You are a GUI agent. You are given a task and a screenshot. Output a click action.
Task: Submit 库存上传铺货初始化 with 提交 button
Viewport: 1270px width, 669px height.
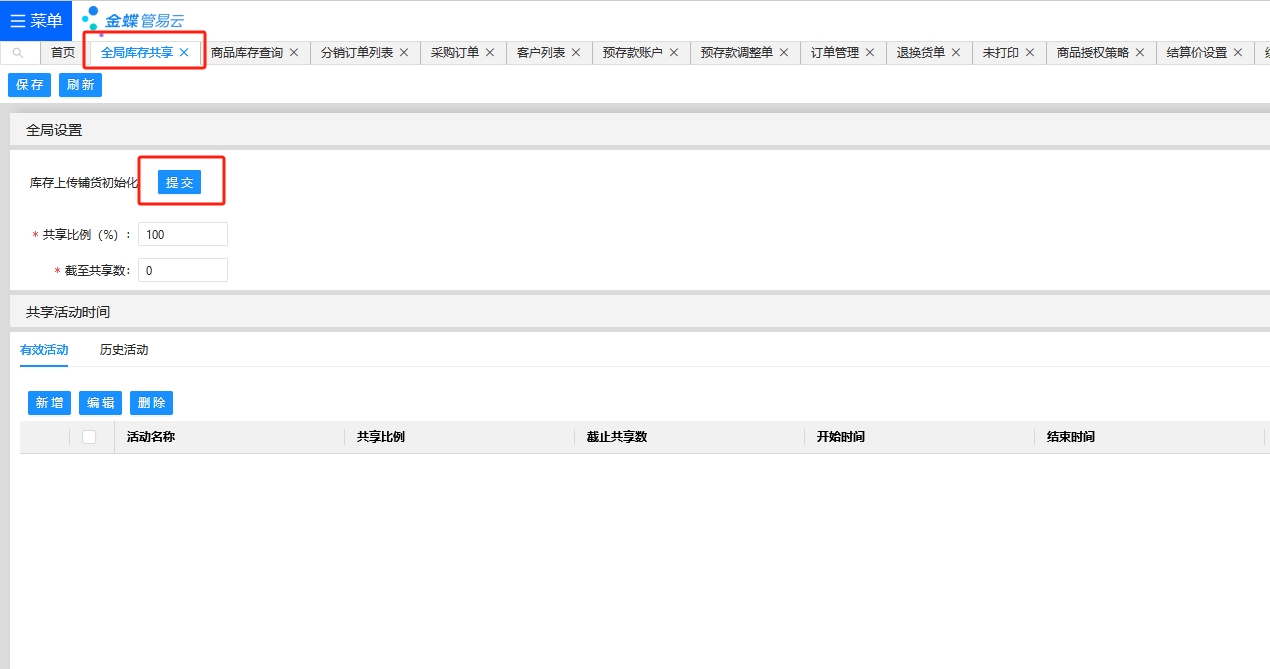[180, 182]
